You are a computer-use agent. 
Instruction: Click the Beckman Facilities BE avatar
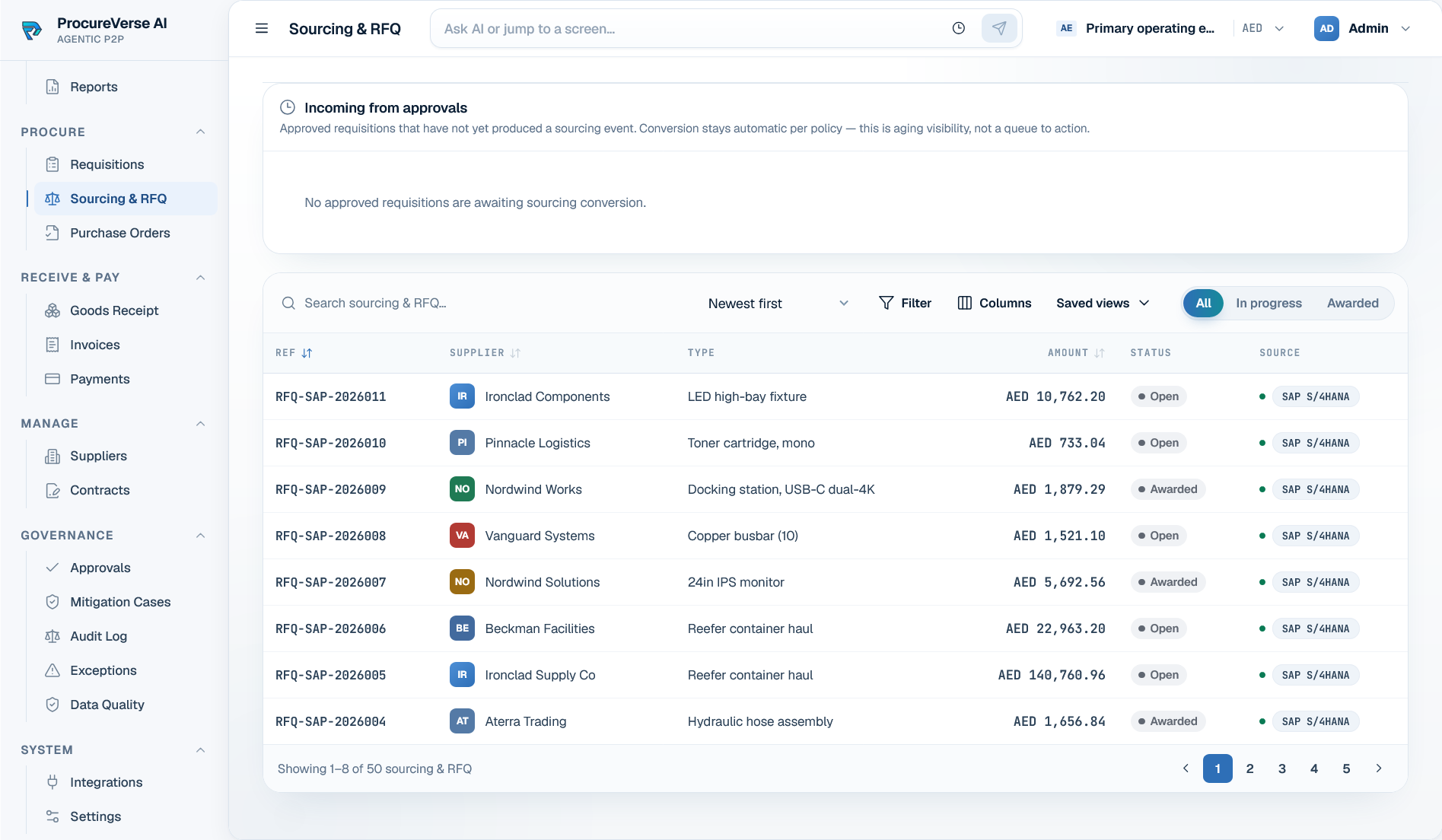(462, 628)
